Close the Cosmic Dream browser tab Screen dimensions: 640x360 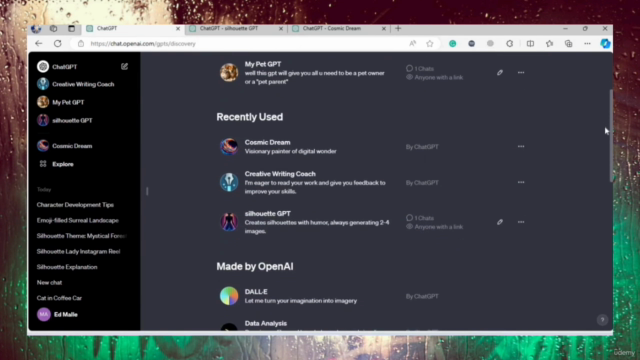tap(384, 29)
